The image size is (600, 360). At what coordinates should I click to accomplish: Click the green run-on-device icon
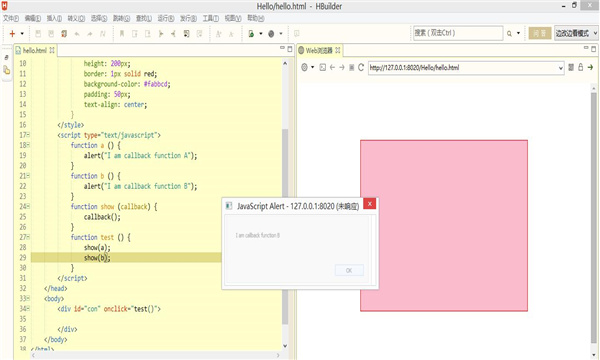(251, 34)
